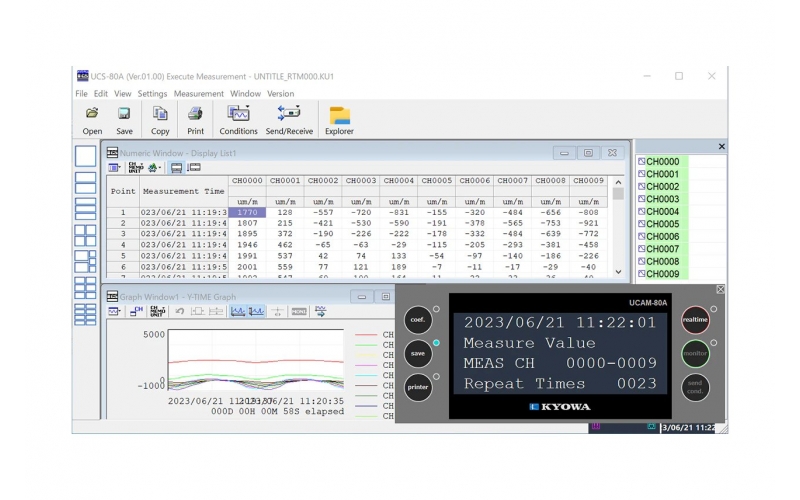This screenshot has width=800, height=500.
Task: Open the View menu
Action: click(x=122, y=94)
